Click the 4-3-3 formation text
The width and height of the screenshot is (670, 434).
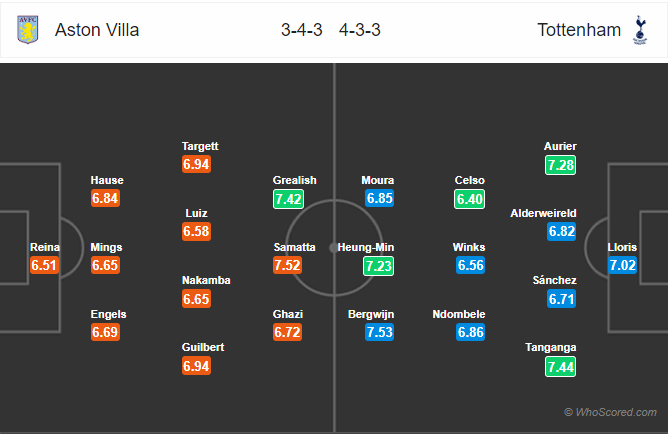[x=360, y=30]
